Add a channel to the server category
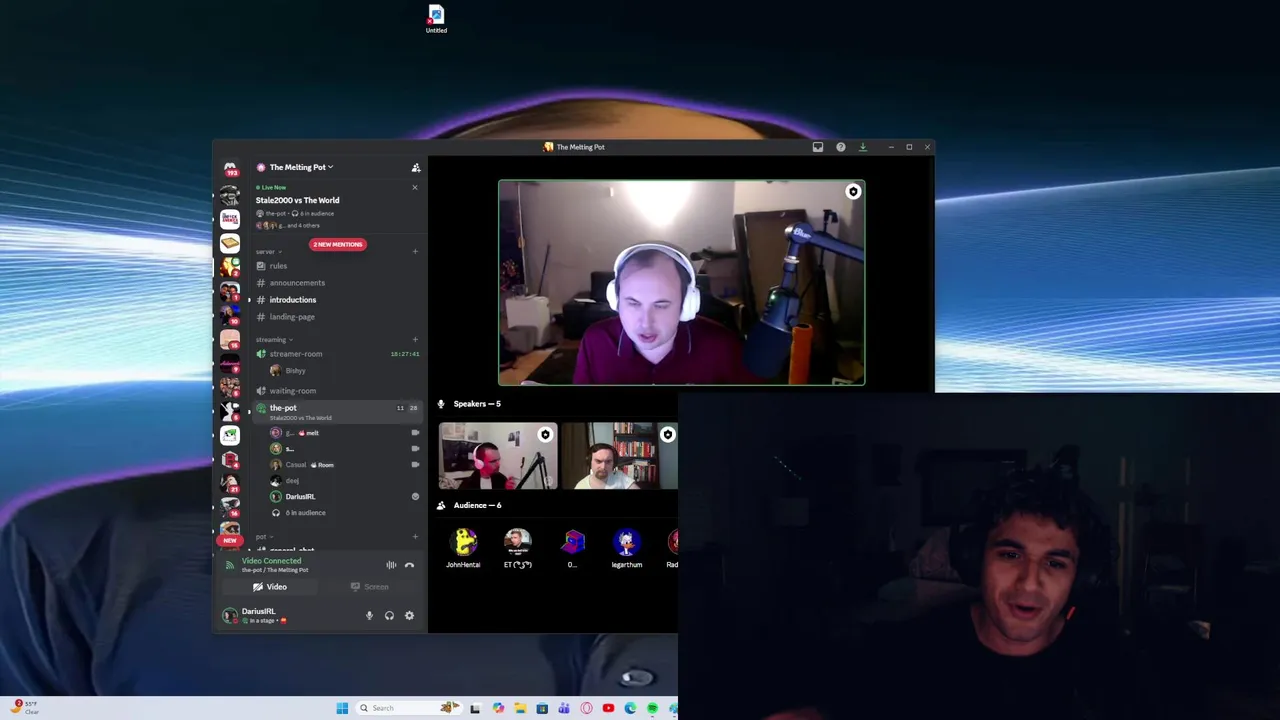1280x720 pixels. pos(415,251)
